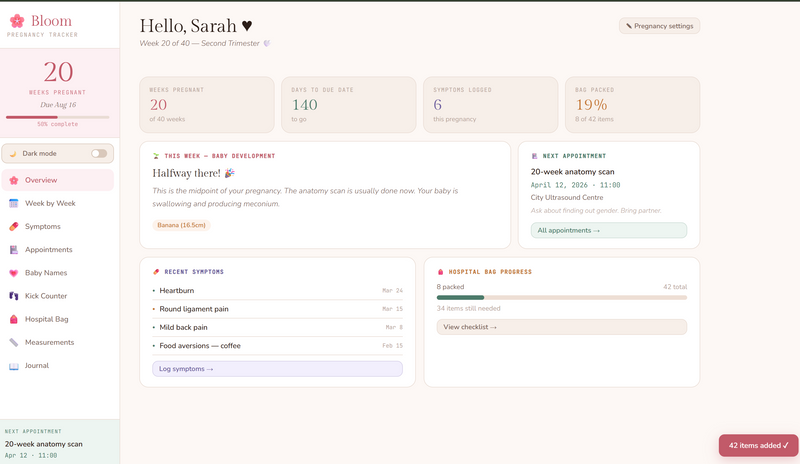Toggle the Dark mode switch
Image resolution: width=800 pixels, height=464 pixels.
tap(99, 153)
